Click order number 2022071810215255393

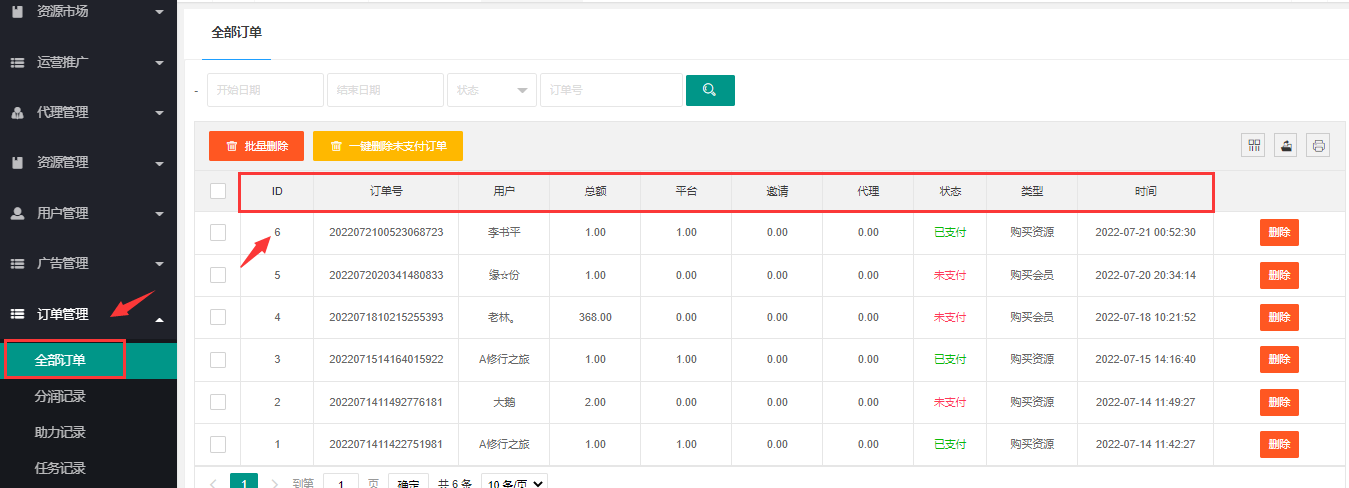coord(386,317)
